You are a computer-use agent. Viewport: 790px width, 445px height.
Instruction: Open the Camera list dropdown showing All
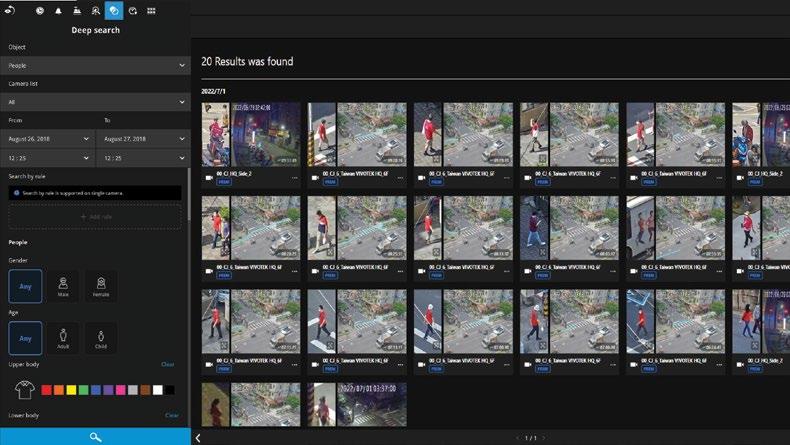tap(95, 102)
